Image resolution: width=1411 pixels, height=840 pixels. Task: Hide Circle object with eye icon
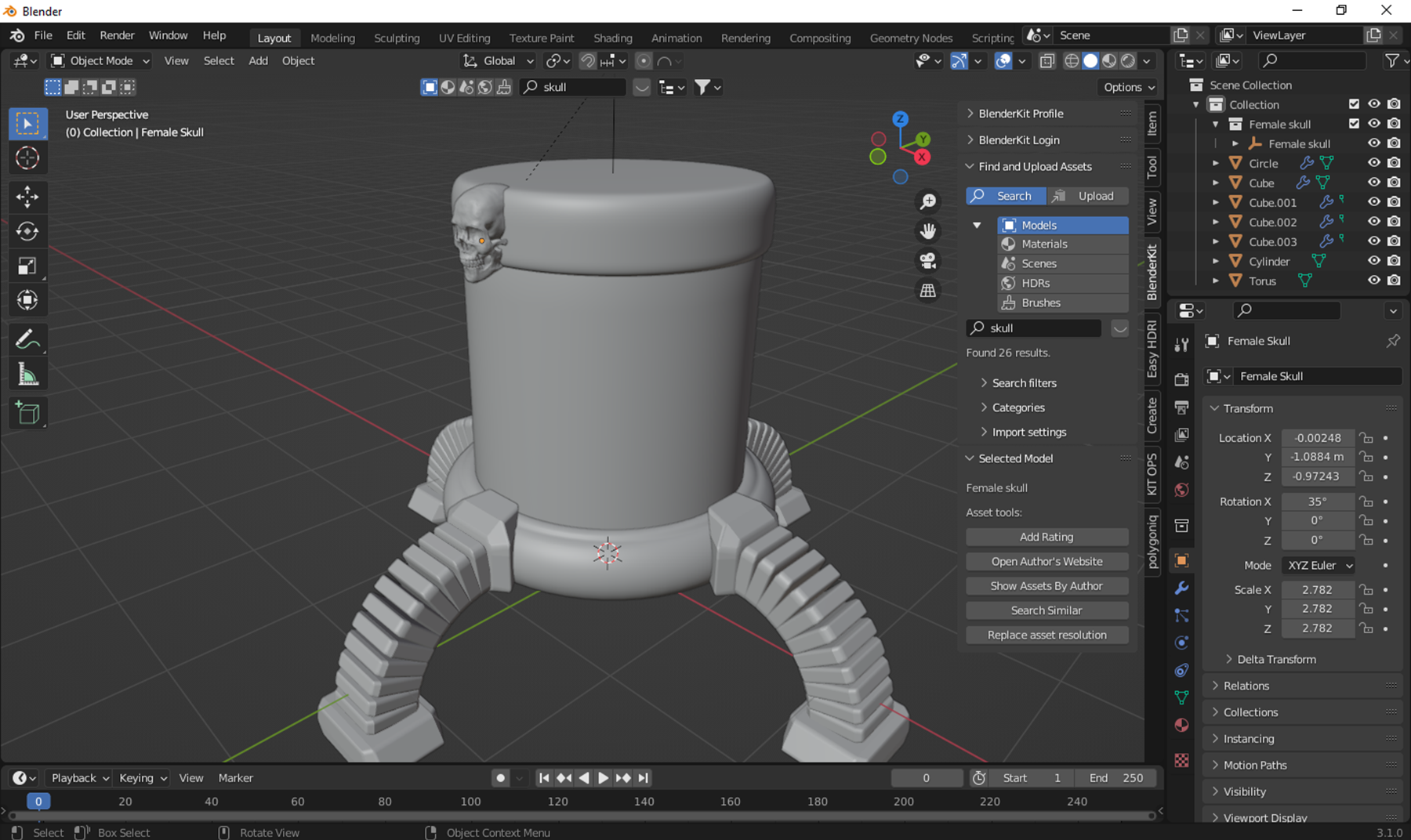pyautogui.click(x=1374, y=163)
